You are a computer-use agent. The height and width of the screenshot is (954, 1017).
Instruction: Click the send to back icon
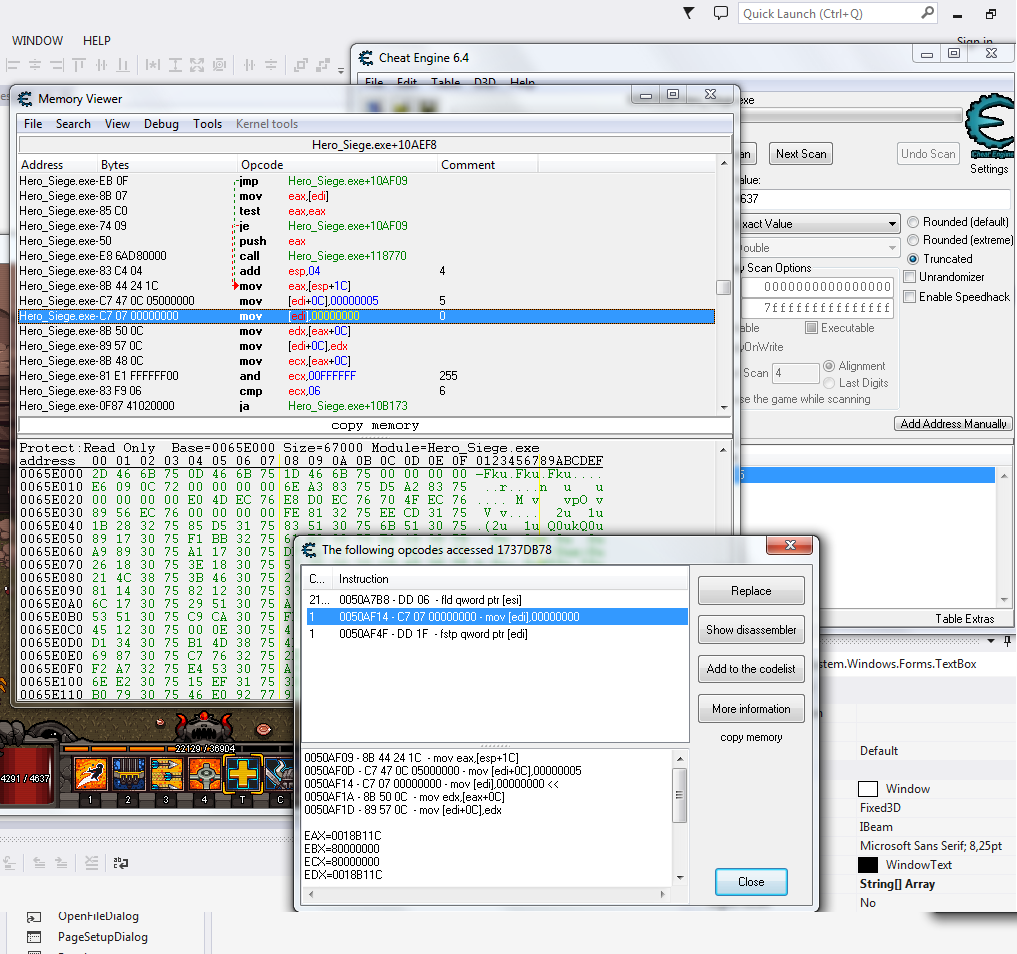322,65
